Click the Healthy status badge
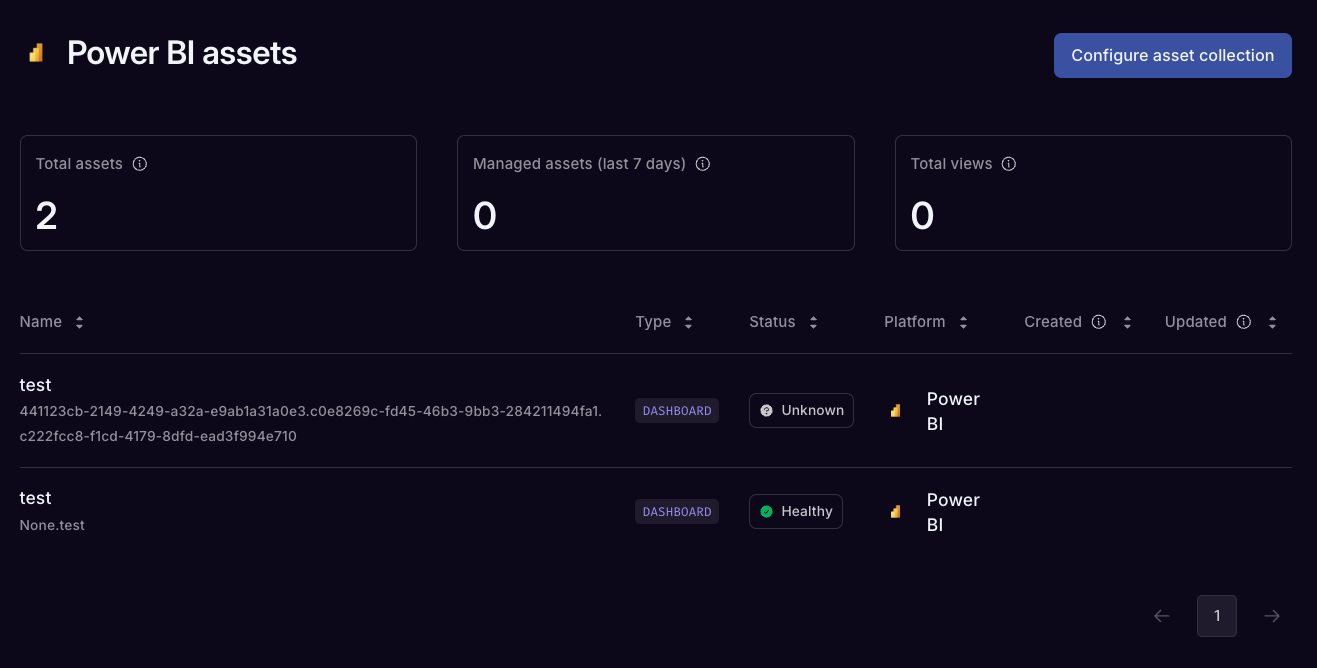Screen dimensions: 1317x668 (x=796, y=511)
